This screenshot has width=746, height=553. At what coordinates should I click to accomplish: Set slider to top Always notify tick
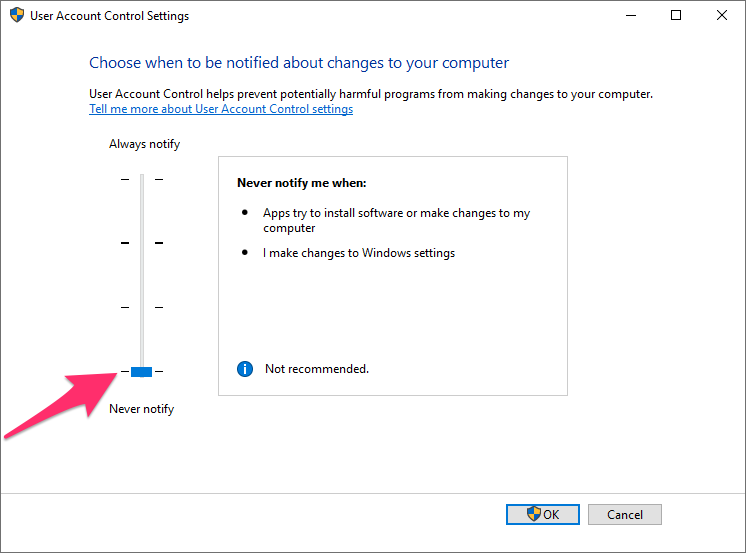142,179
